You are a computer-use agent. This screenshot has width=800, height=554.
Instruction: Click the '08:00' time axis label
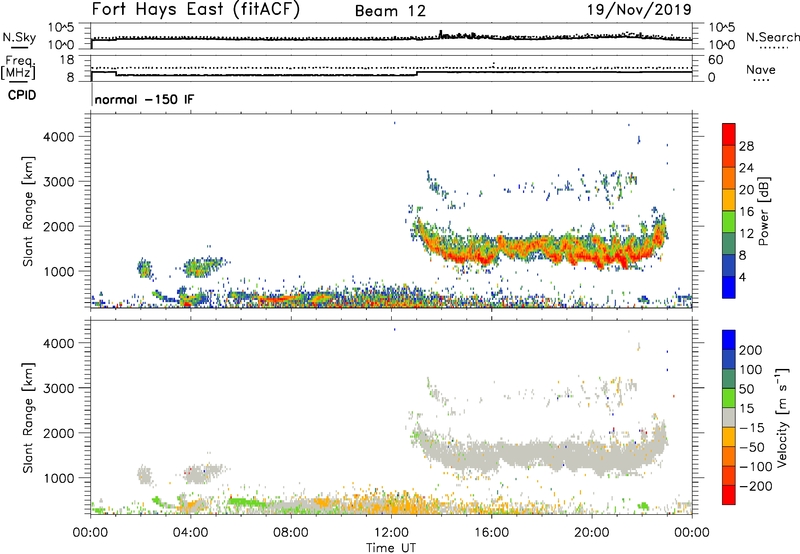[x=291, y=533]
